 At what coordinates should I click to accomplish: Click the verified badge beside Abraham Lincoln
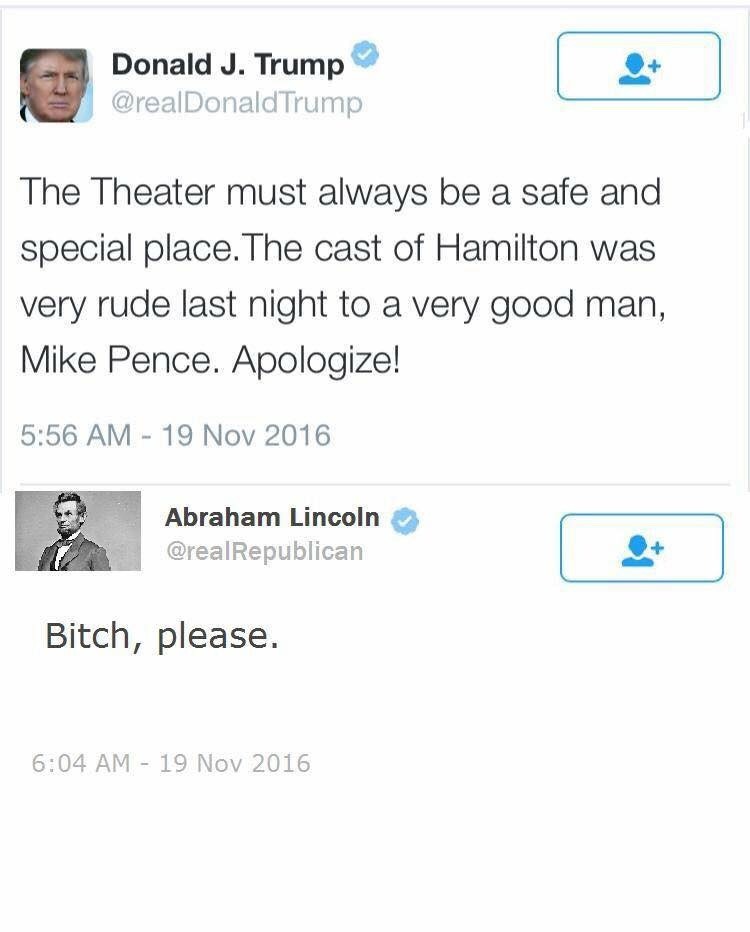click(x=404, y=520)
